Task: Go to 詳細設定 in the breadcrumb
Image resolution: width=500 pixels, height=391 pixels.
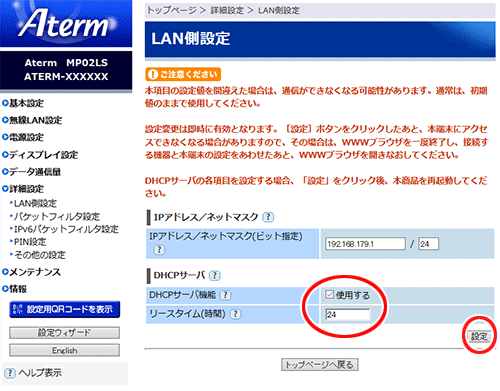Action: pos(227,10)
